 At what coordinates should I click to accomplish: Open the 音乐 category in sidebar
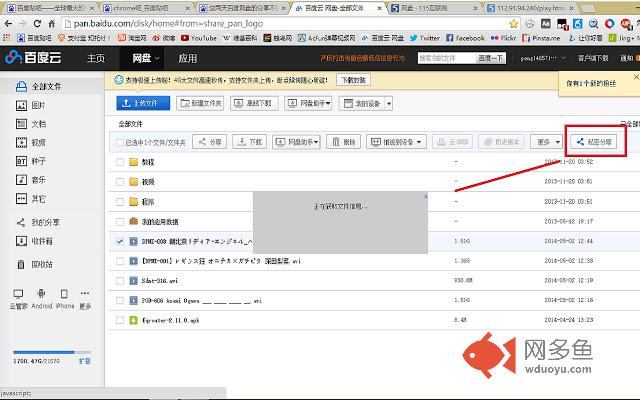tap(31, 180)
